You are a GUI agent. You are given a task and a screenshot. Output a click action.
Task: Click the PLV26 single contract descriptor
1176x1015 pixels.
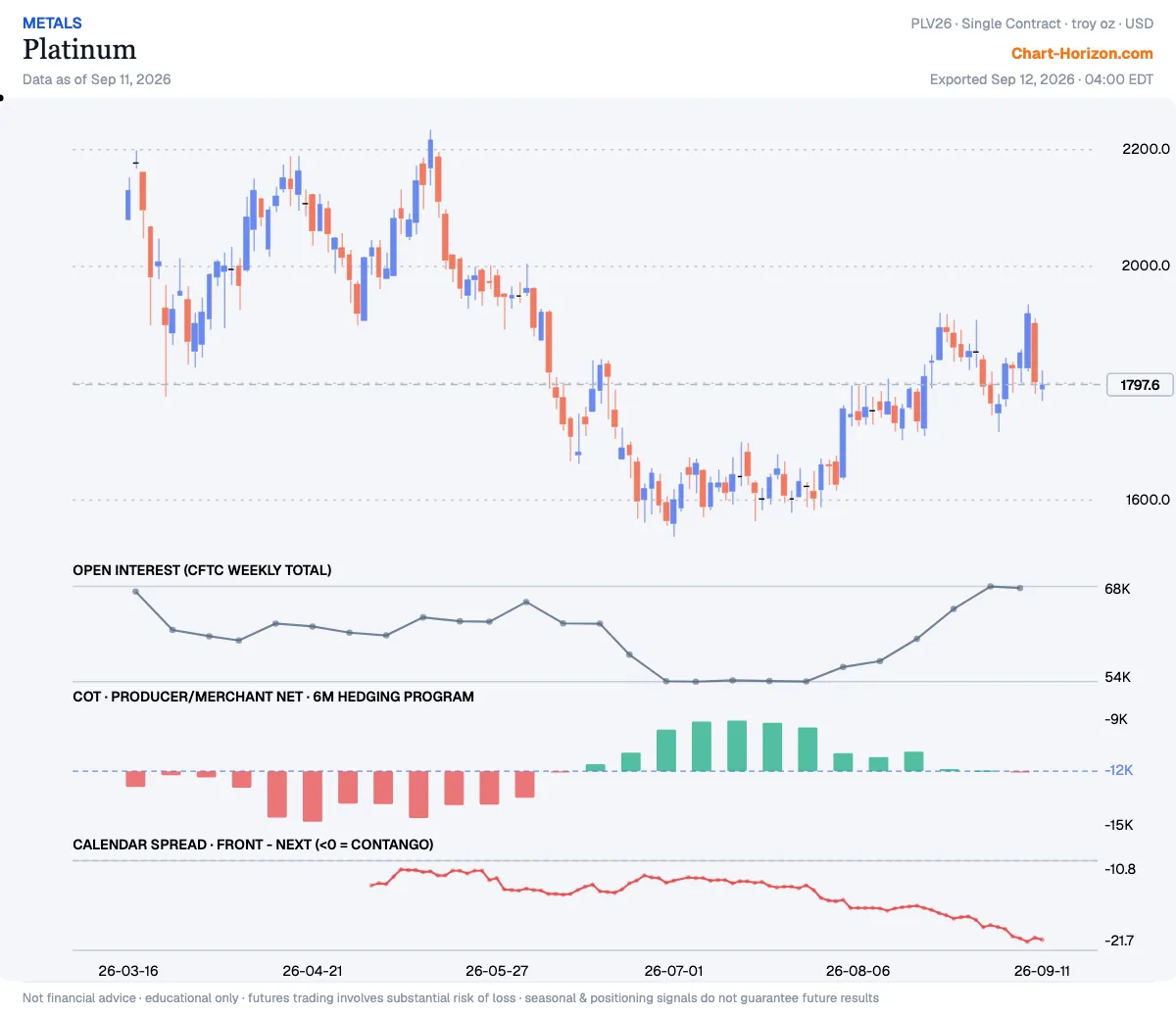[1032, 24]
